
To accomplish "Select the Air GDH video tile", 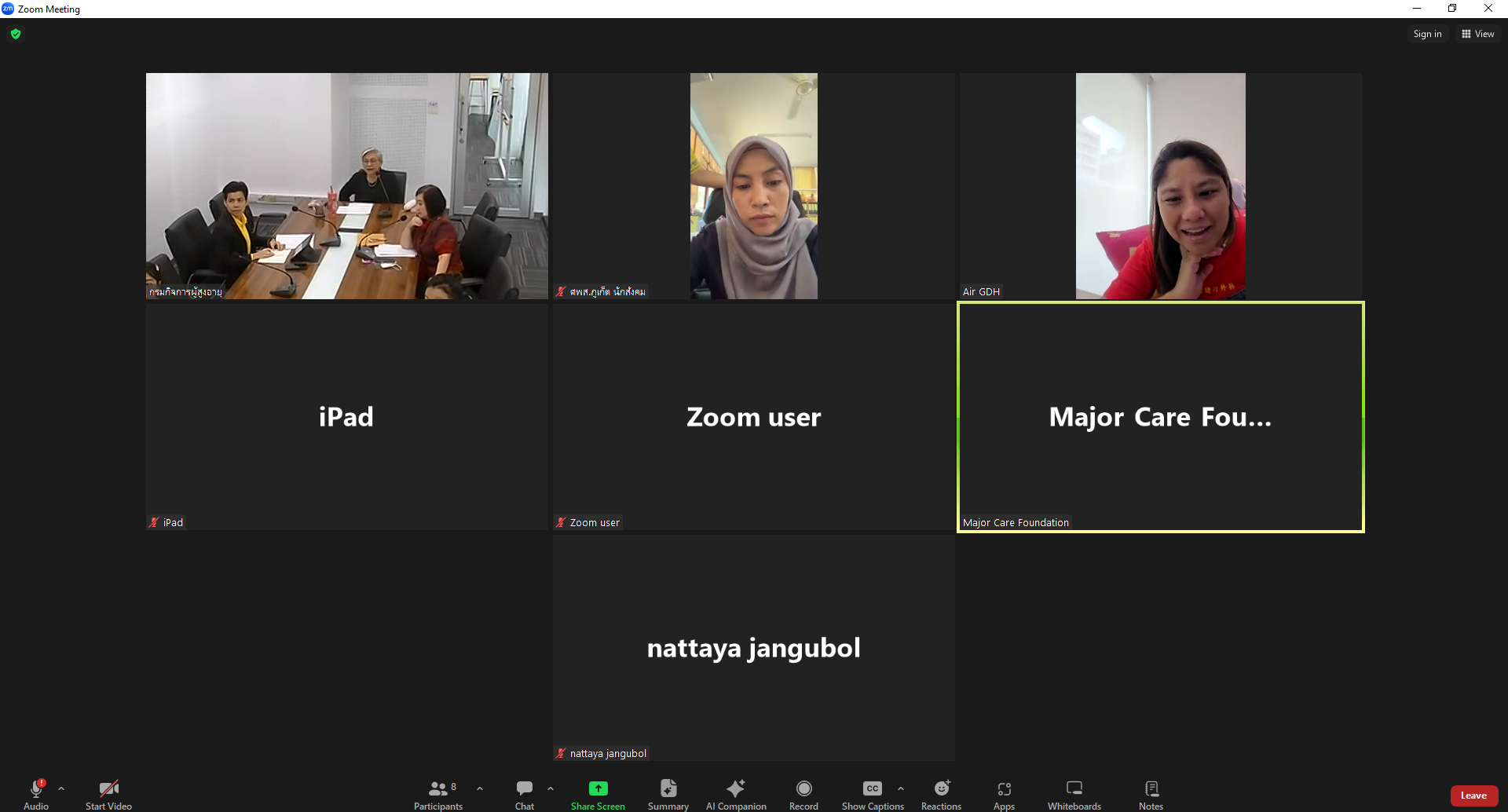I will 1161,186.
